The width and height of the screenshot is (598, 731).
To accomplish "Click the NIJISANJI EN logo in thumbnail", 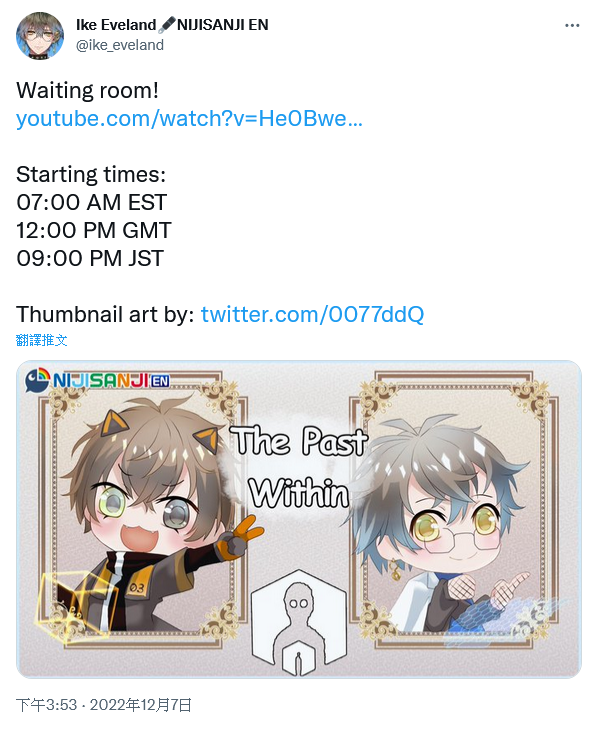I will 98,380.
